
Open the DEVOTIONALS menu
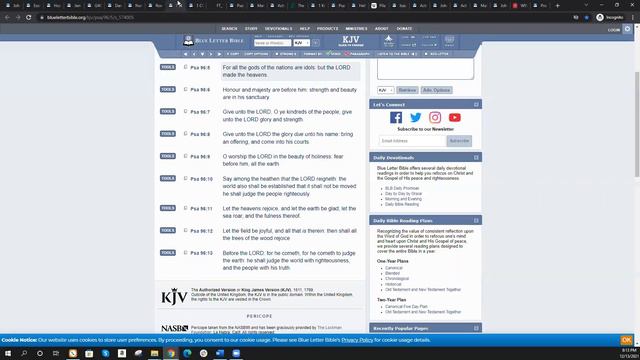click(278, 29)
